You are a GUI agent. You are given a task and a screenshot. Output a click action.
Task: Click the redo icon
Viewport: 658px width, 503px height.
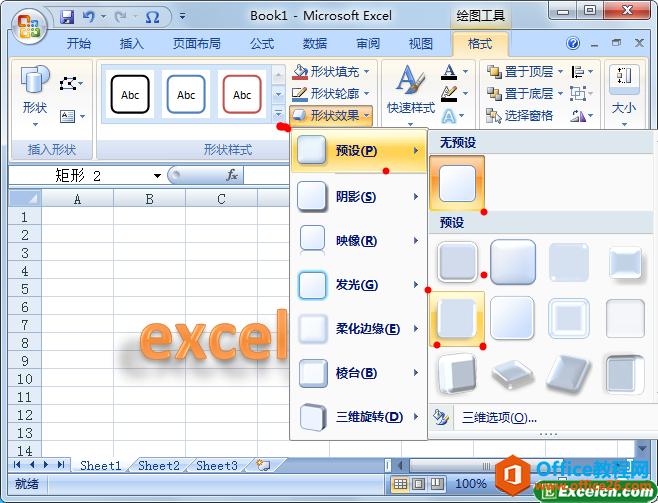pyautogui.click(x=121, y=17)
